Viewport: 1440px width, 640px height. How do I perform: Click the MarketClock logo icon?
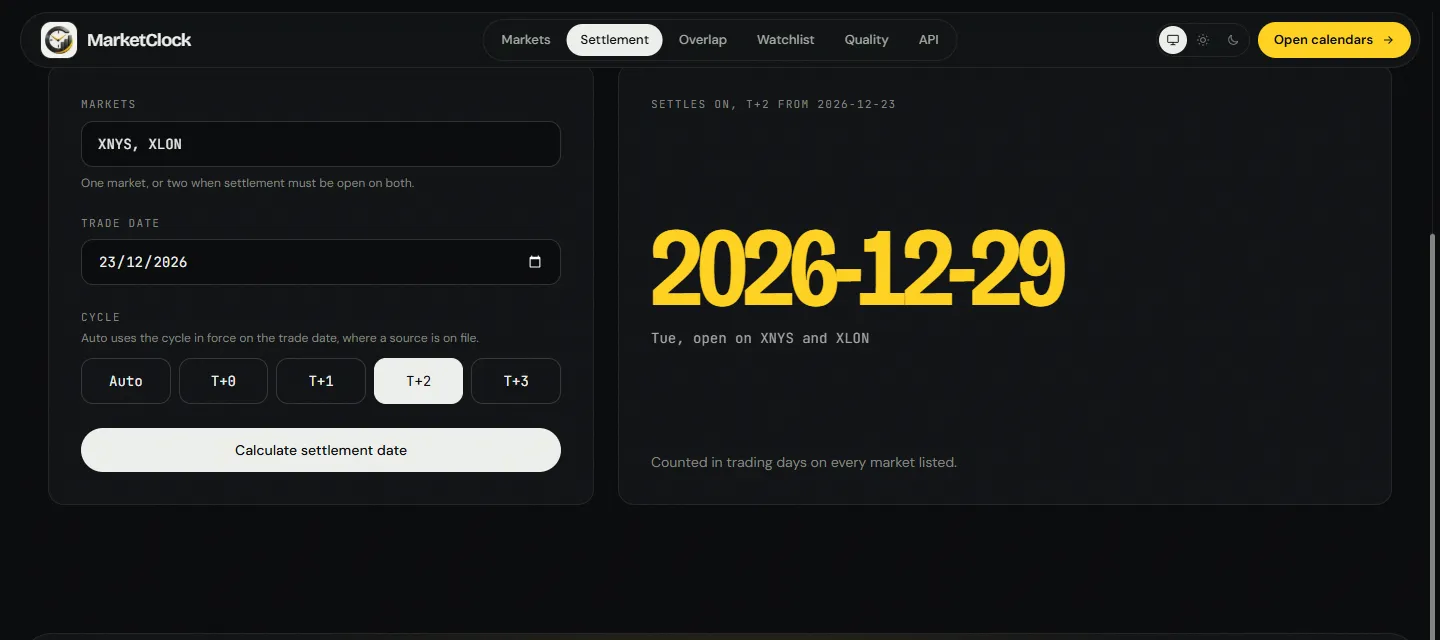pos(59,40)
